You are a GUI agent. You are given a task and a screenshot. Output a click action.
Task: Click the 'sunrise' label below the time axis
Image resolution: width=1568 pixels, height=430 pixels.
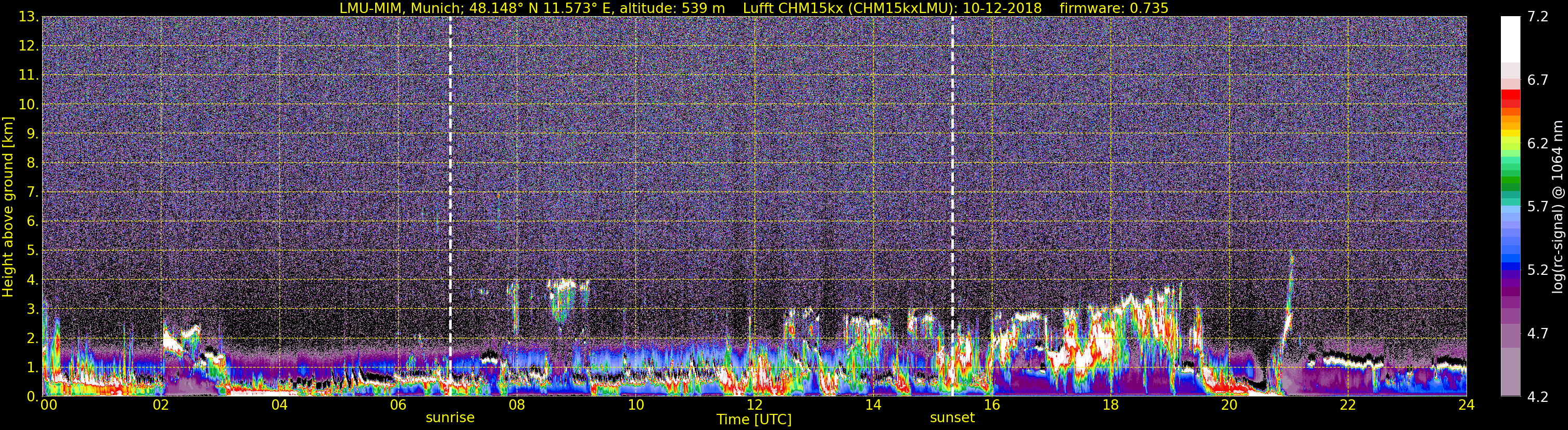[x=450, y=418]
